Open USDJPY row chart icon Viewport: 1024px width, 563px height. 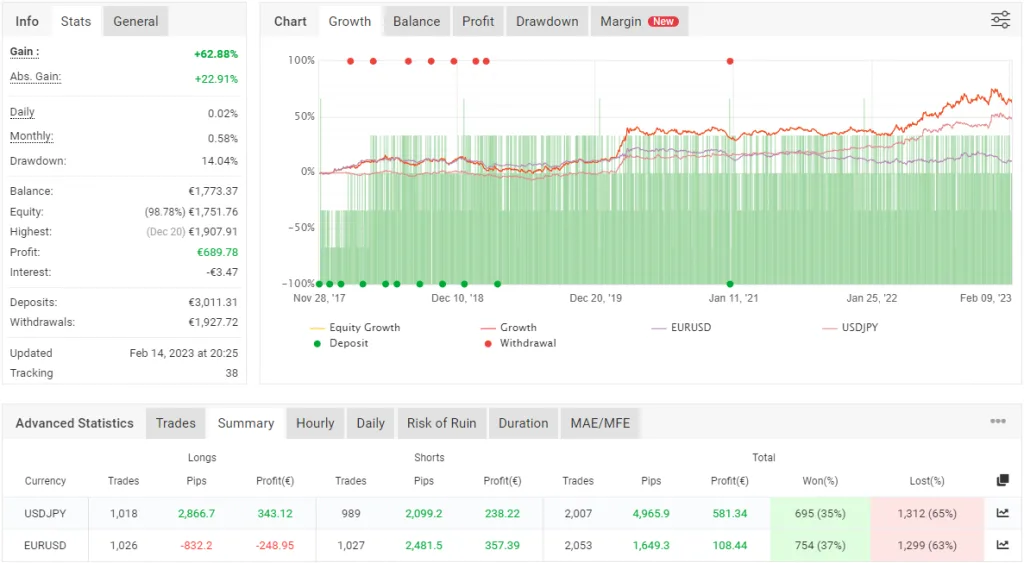point(1002,513)
